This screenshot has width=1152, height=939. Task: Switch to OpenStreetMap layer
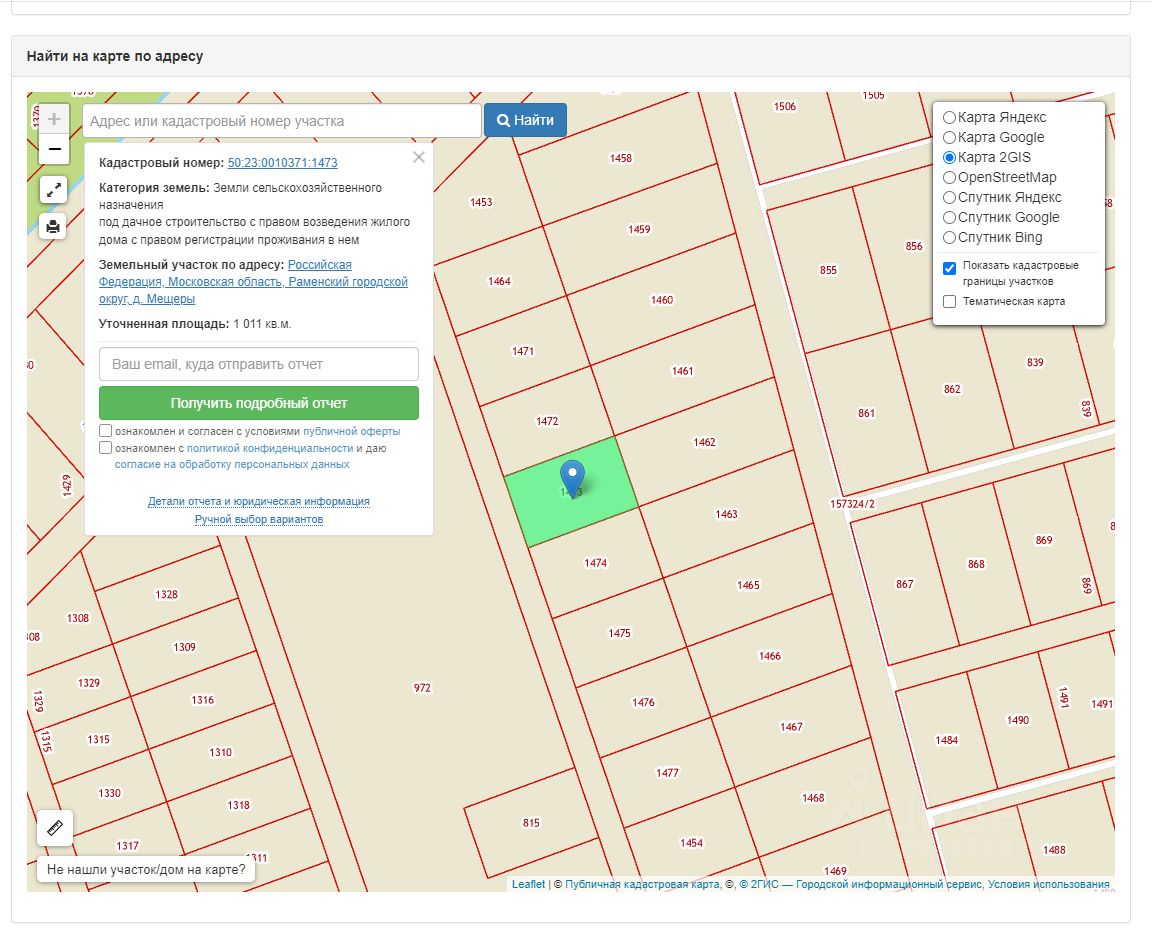(949, 177)
